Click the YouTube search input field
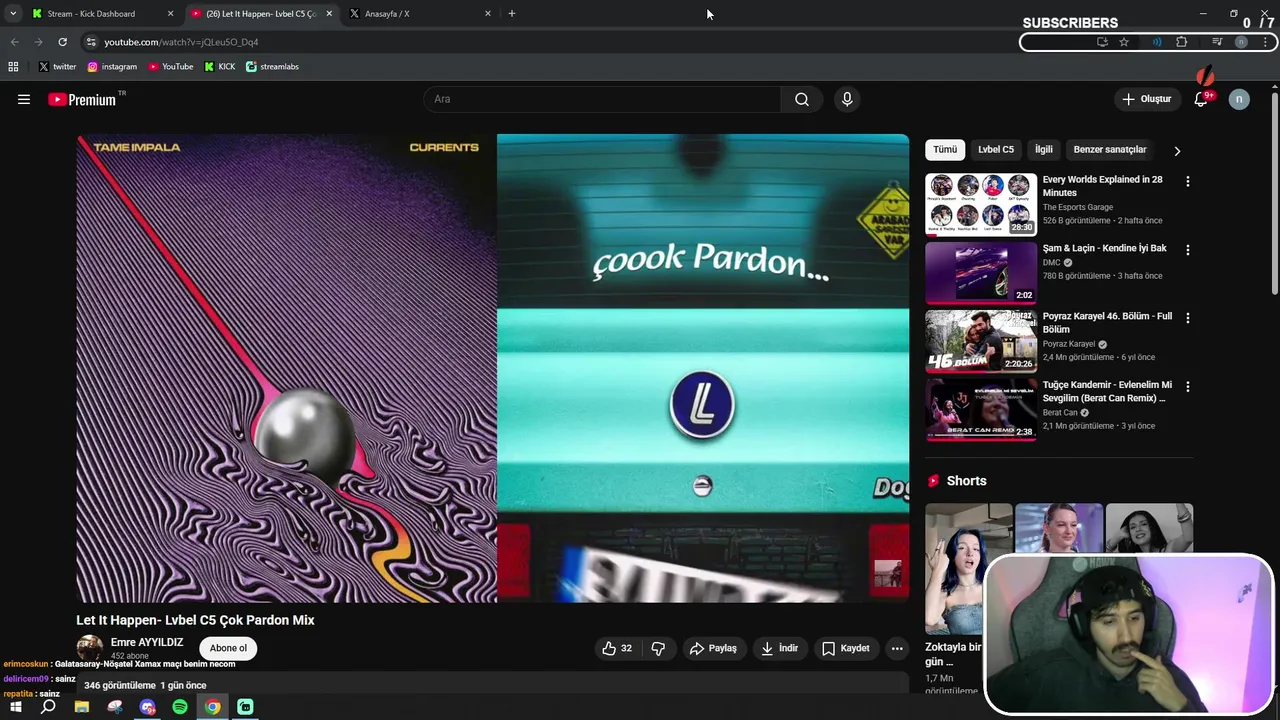This screenshot has width=1280, height=720. pos(602,99)
